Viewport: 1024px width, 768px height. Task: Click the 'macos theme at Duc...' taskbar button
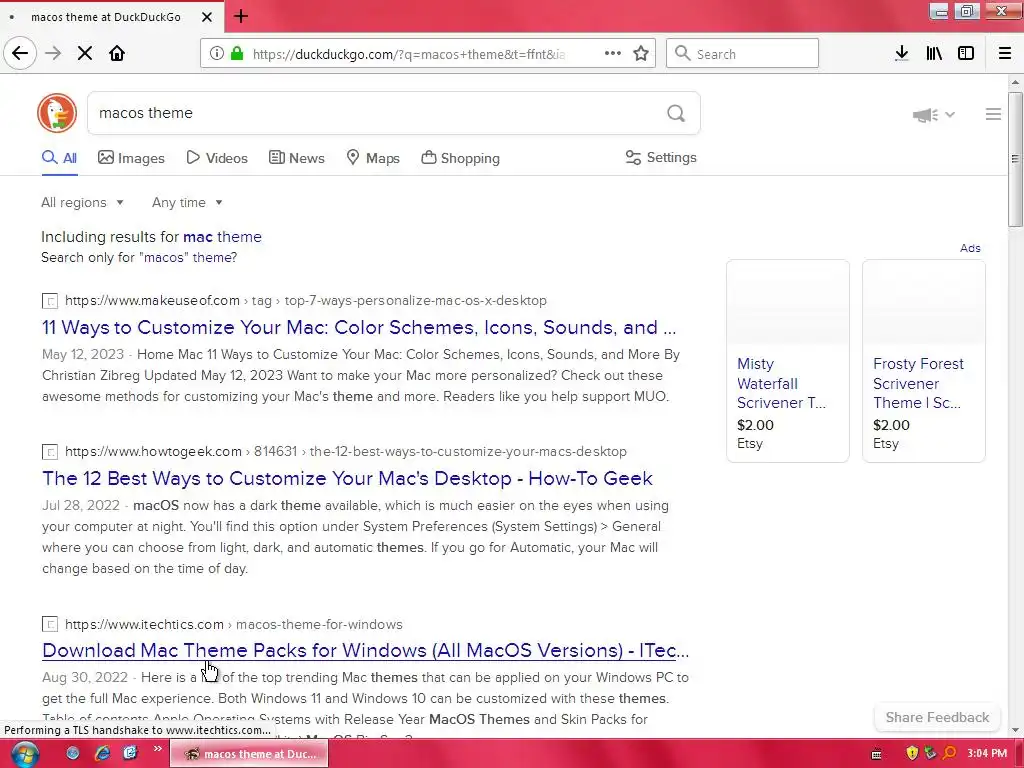[249, 754]
